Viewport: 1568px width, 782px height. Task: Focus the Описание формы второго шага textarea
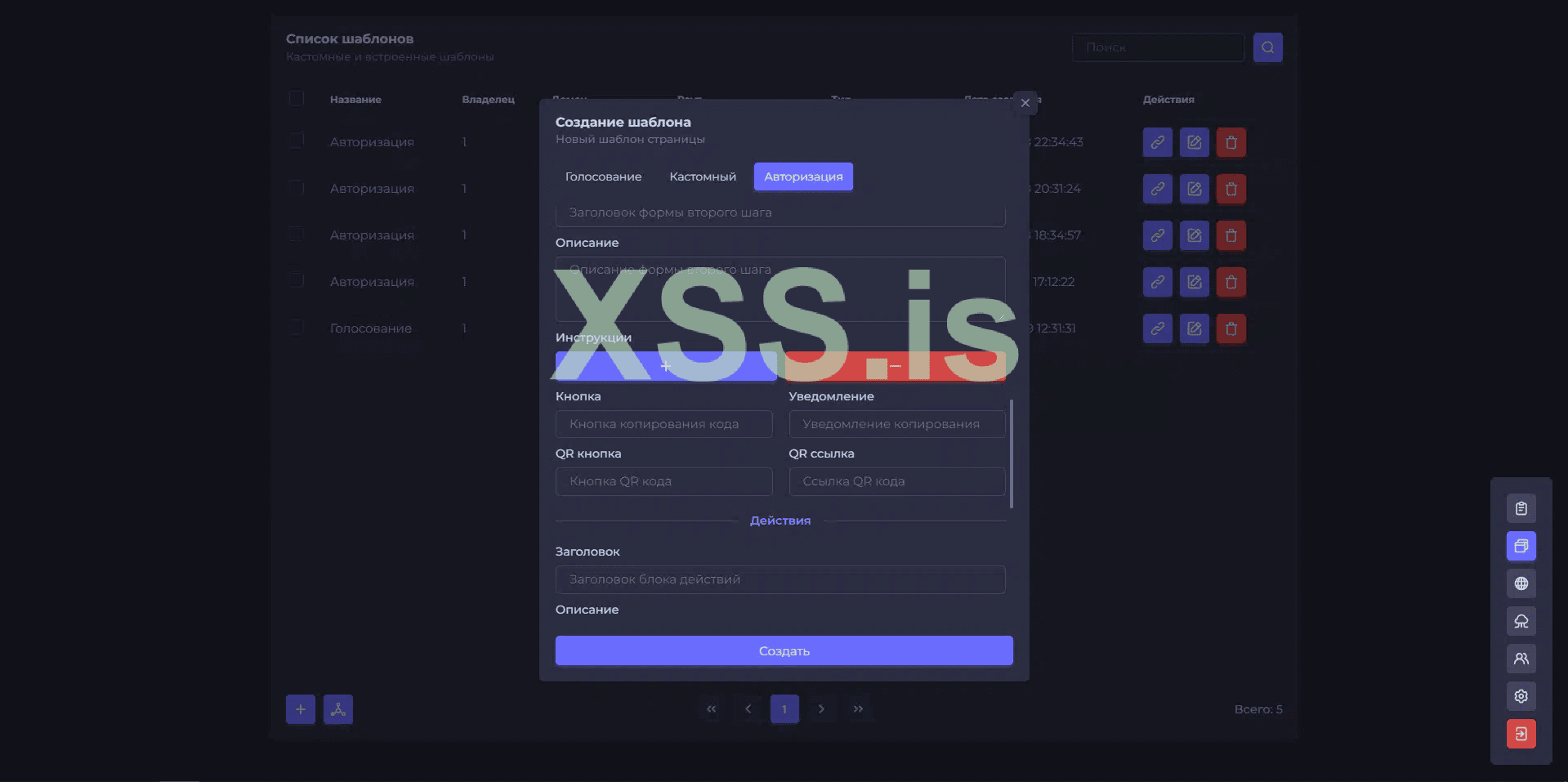780,289
